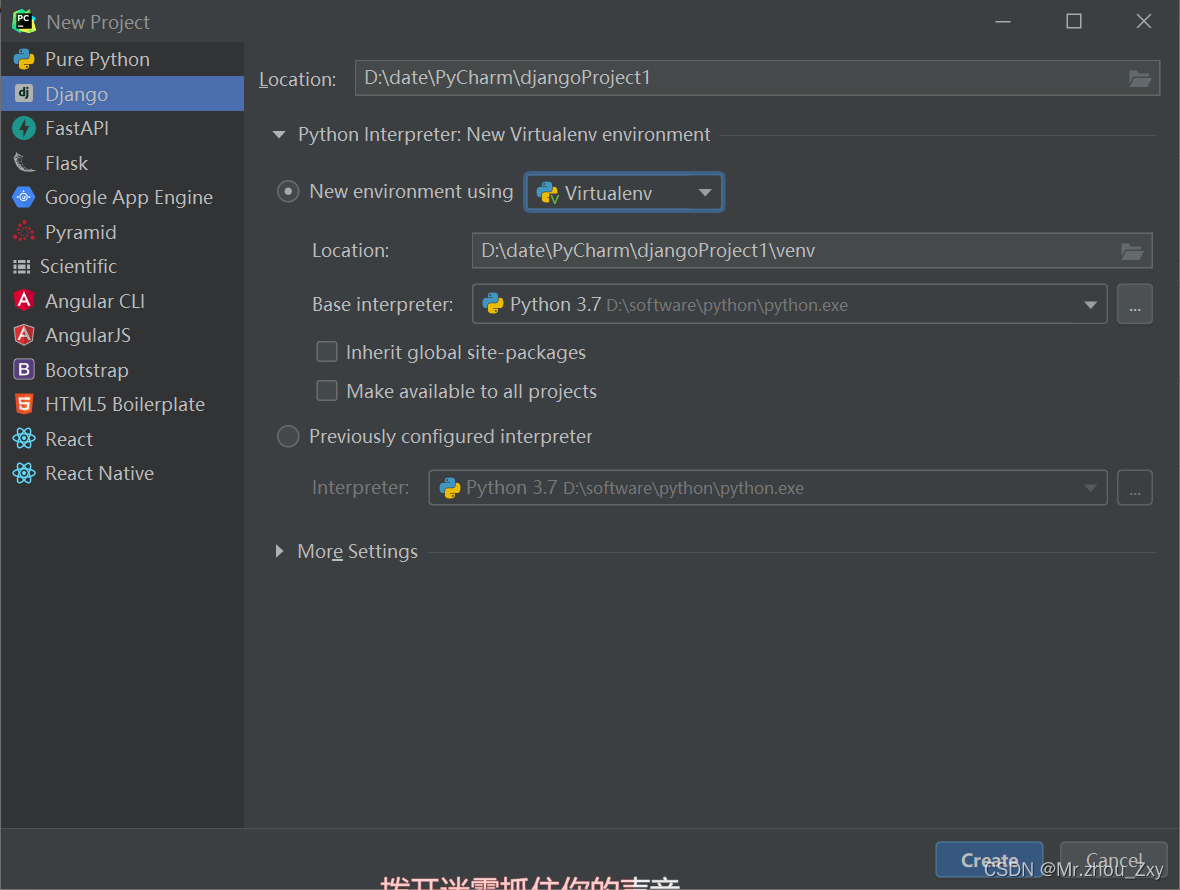Screen dimensions: 1180x890
Task: Click the Flask horn icon
Action: point(24,163)
